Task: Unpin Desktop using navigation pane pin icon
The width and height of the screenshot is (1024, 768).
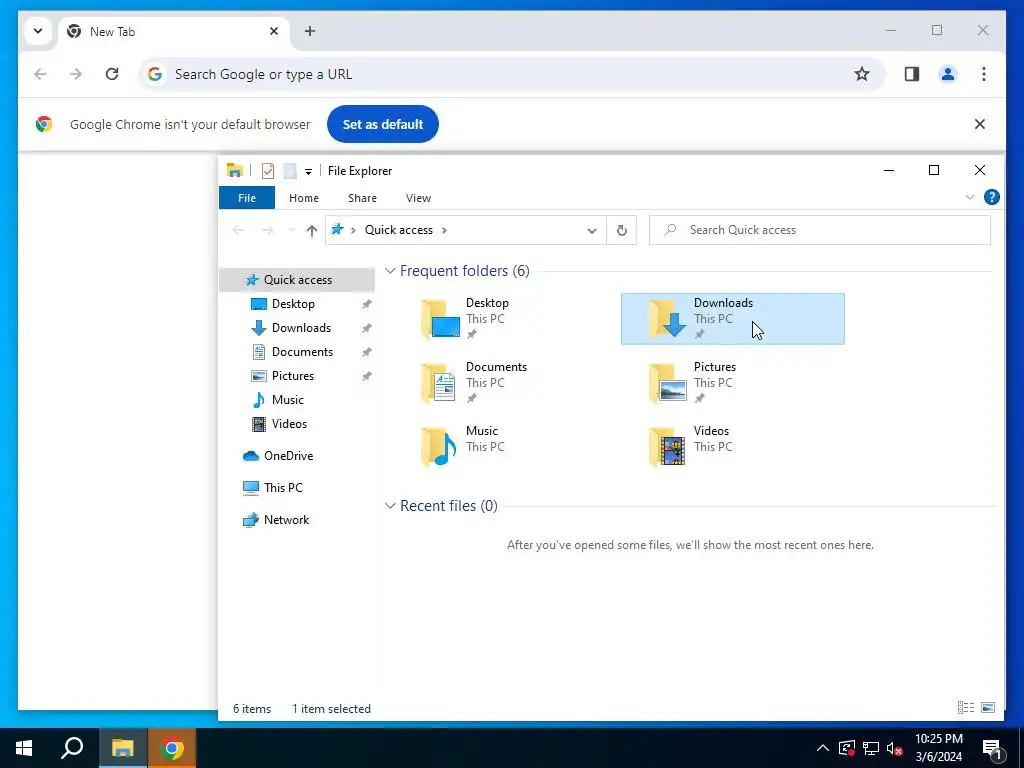Action: (366, 304)
